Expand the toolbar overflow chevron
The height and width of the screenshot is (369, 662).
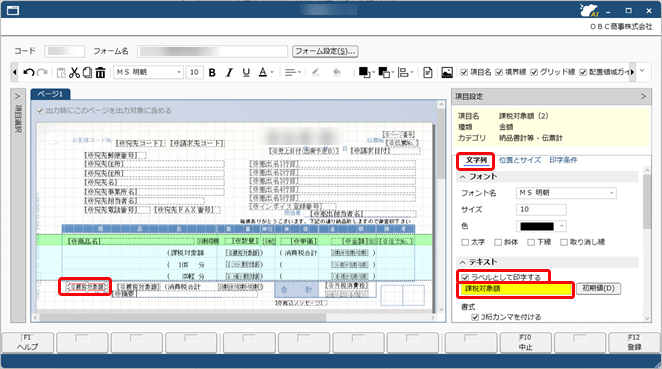pyautogui.click(x=642, y=71)
